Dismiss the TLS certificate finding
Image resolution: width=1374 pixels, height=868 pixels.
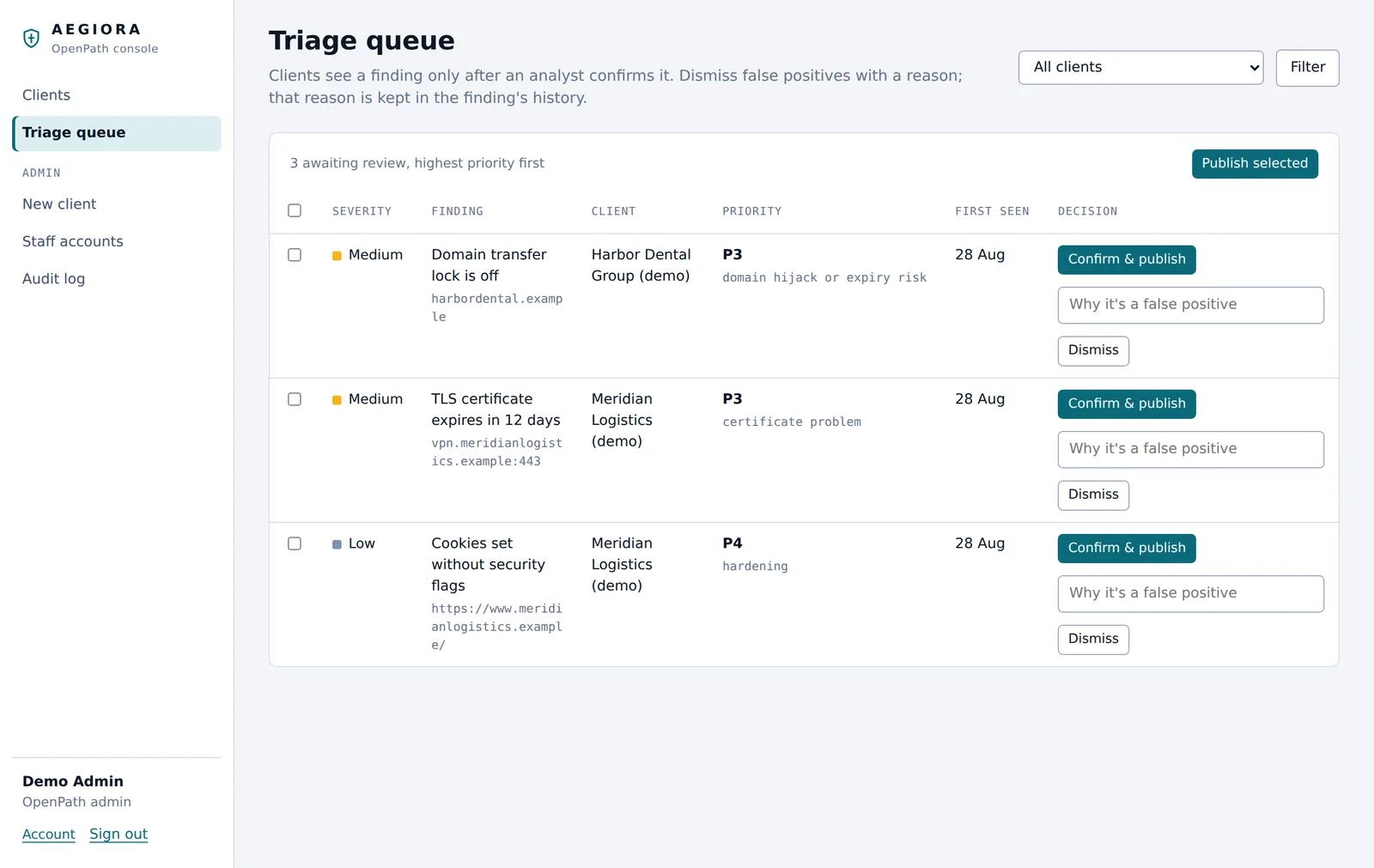click(1093, 495)
